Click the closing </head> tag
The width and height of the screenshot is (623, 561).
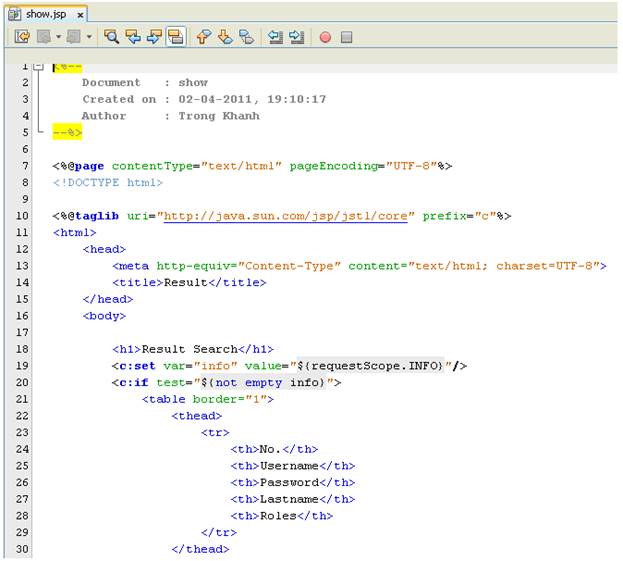click(108, 300)
